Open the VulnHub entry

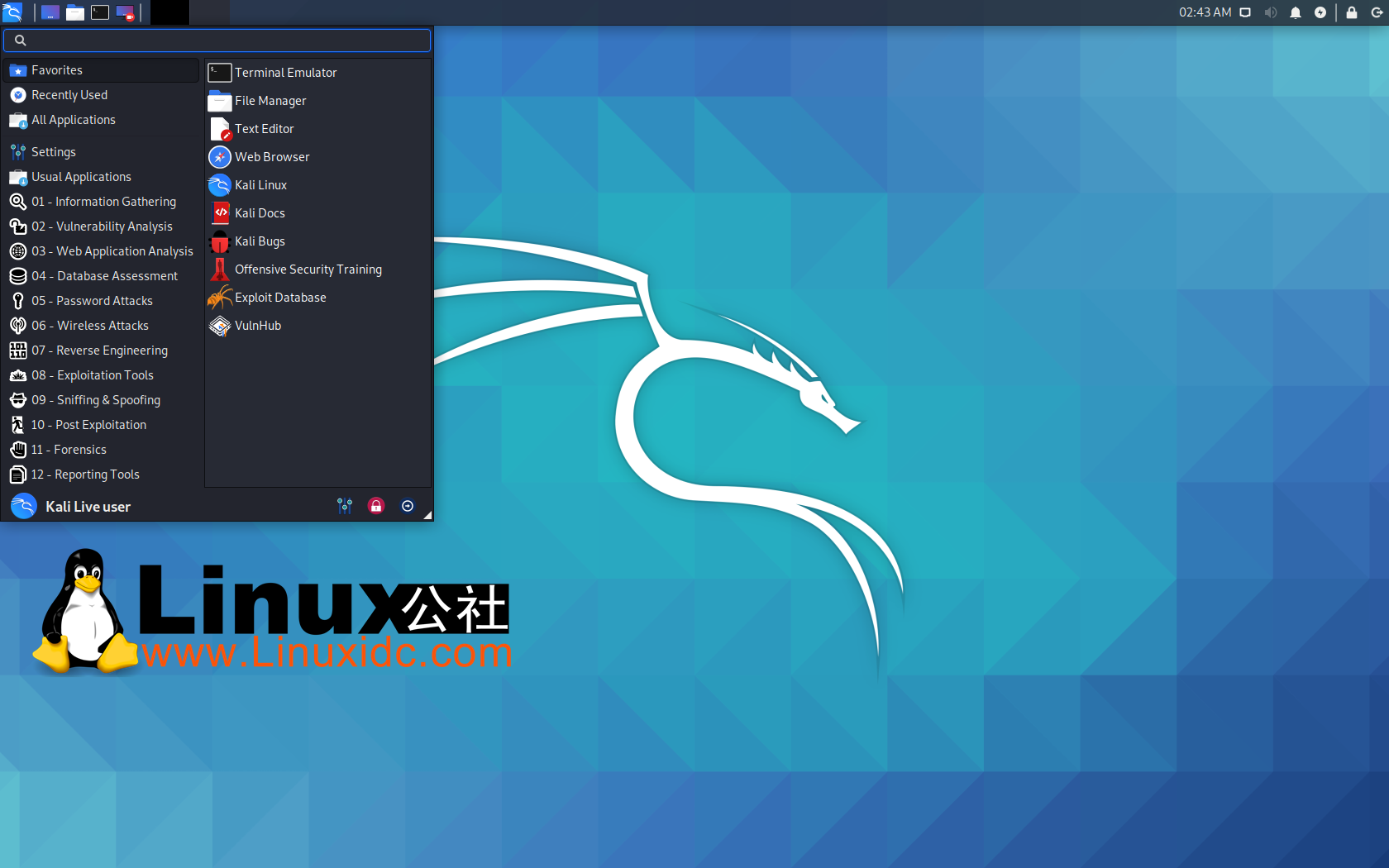(x=317, y=326)
